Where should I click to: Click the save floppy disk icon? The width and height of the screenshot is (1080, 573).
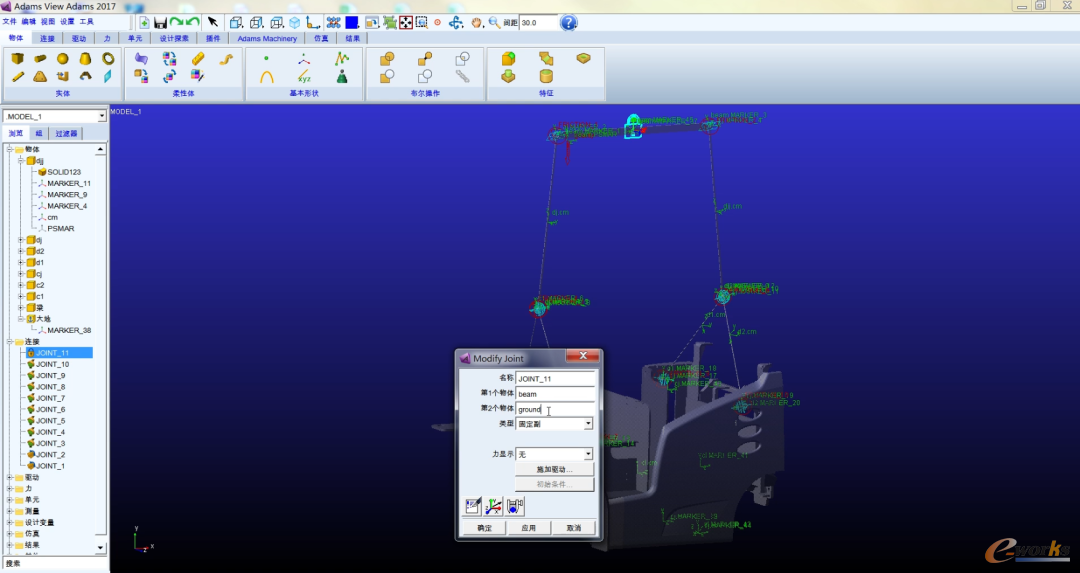pos(160,23)
